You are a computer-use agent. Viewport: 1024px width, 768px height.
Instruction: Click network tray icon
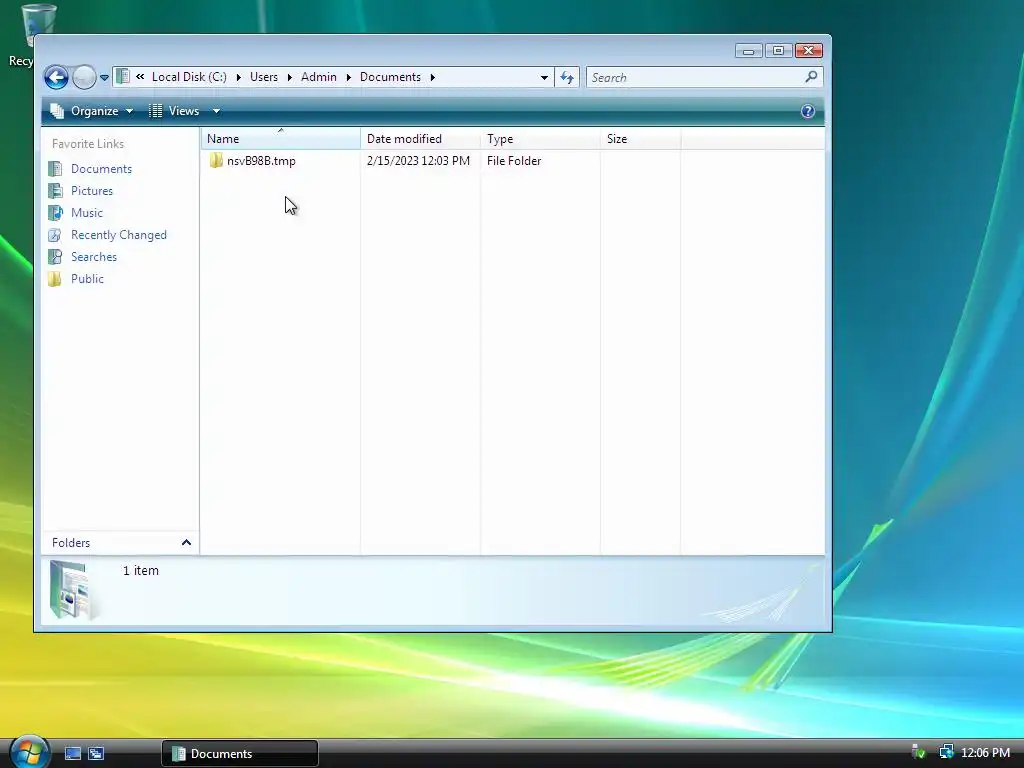pyautogui.click(x=946, y=752)
